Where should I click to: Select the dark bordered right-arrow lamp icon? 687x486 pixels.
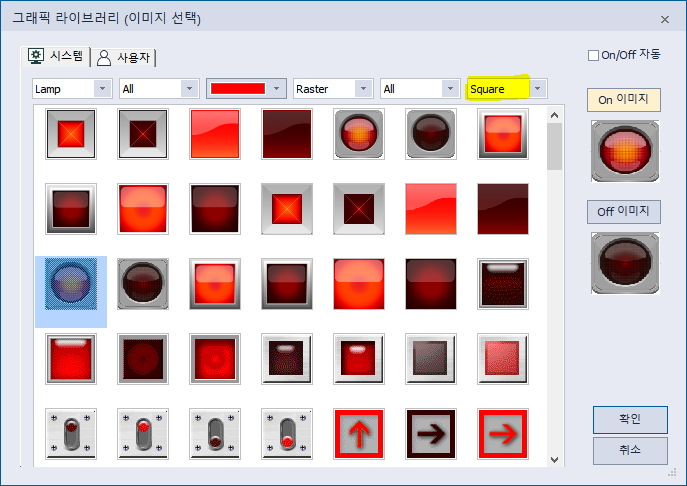431,434
